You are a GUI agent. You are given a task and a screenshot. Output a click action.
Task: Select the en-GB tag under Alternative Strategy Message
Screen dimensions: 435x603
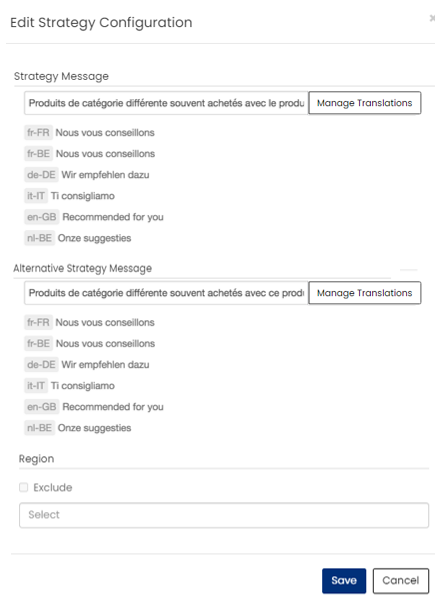pyautogui.click(x=42, y=407)
